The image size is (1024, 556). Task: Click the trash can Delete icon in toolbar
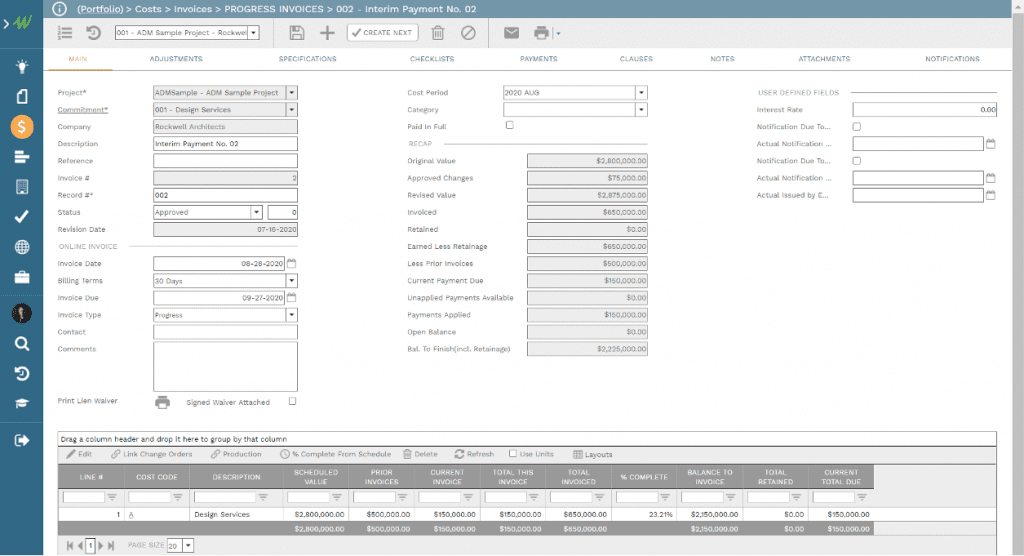[438, 33]
